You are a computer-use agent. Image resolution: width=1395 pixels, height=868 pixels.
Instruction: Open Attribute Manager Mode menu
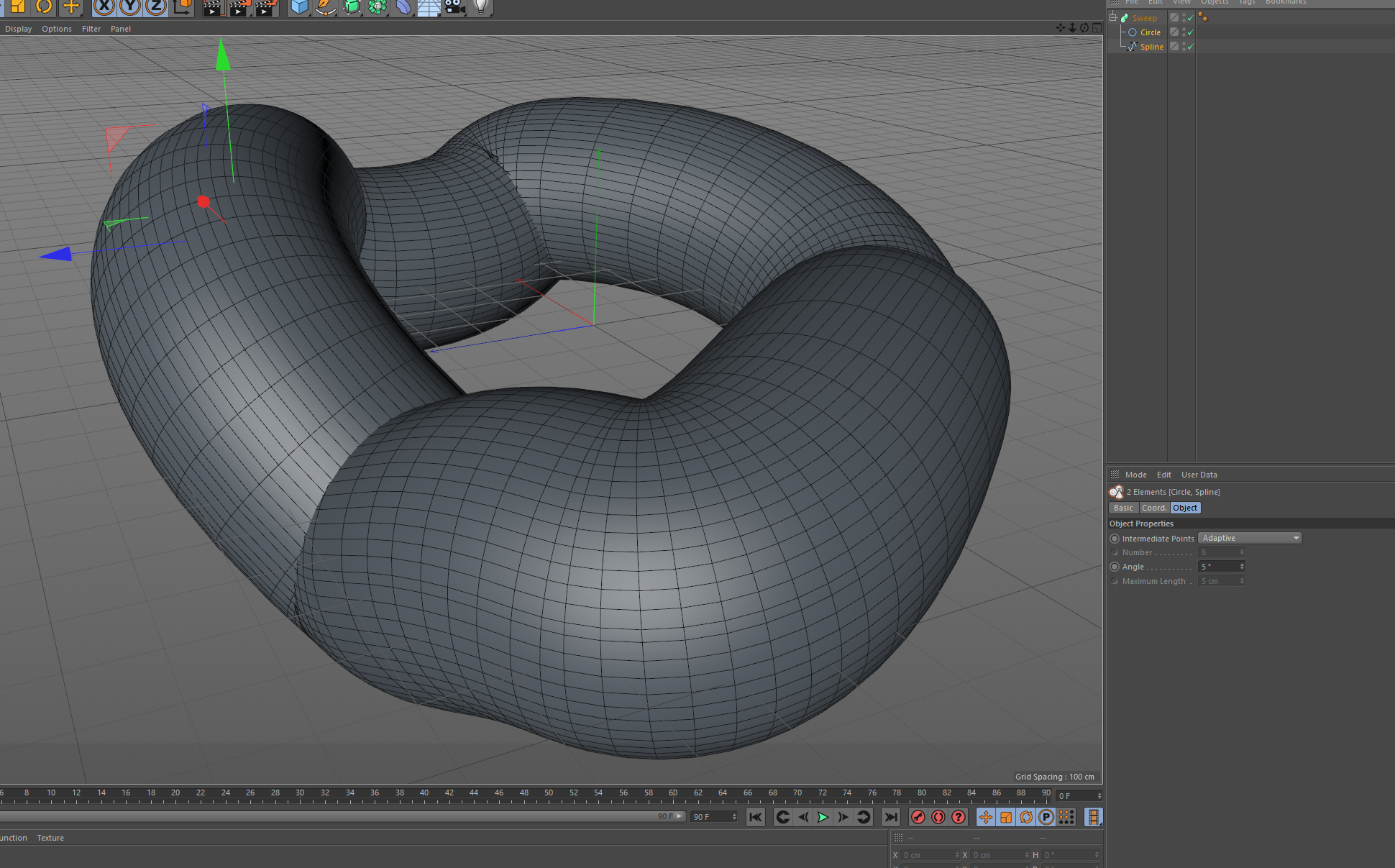click(1135, 475)
